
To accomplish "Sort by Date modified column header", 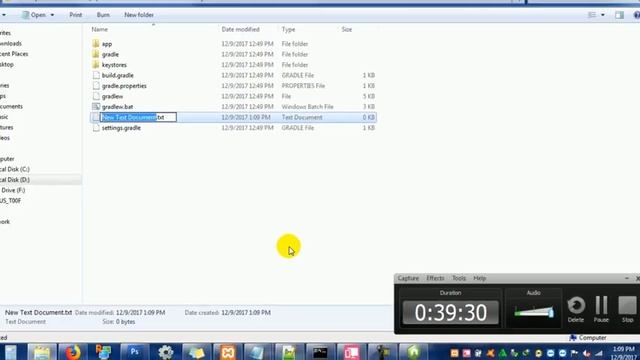I will coord(240,29).
